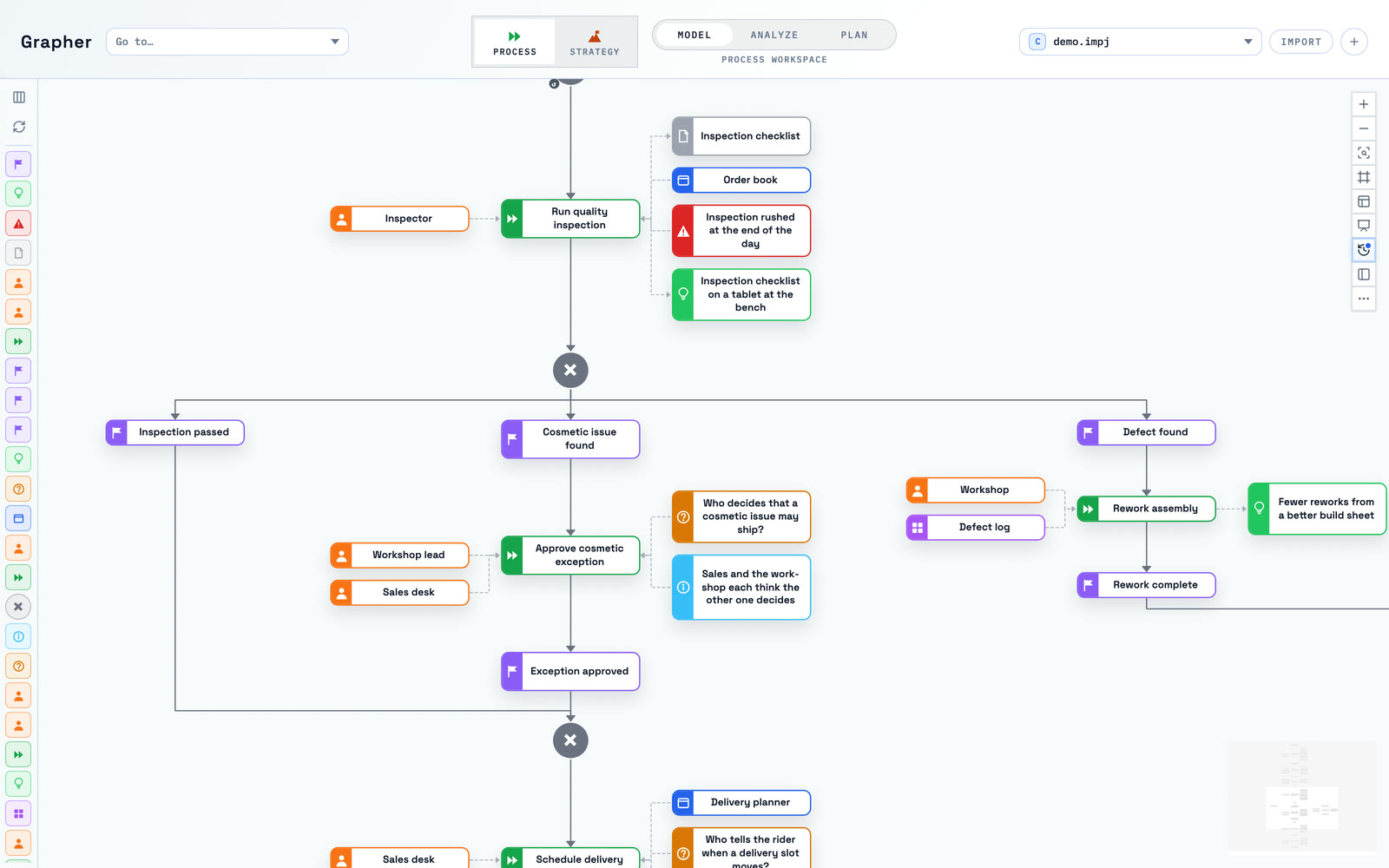Select the purple grid sidebar item

18,813
